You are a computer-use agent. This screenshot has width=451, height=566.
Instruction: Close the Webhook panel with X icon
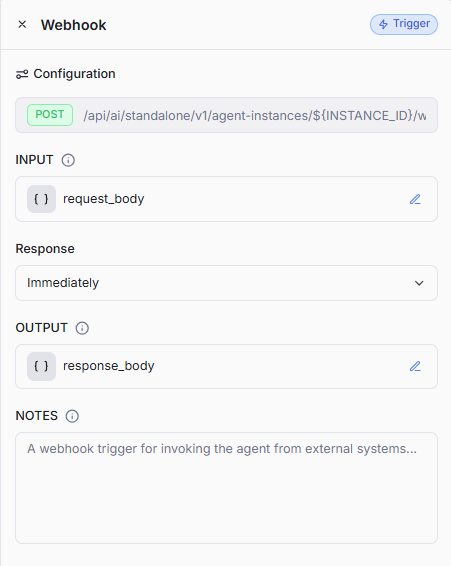point(22,25)
